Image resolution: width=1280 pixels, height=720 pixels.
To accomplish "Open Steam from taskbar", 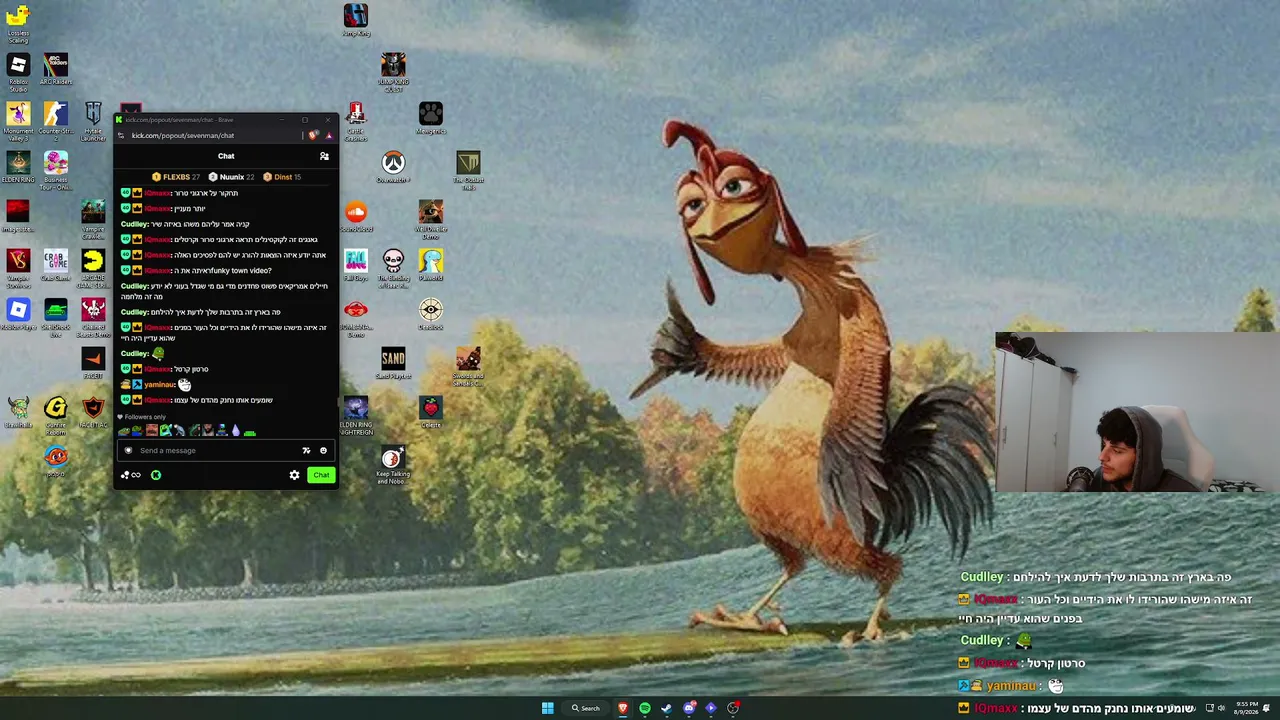I will [x=667, y=708].
